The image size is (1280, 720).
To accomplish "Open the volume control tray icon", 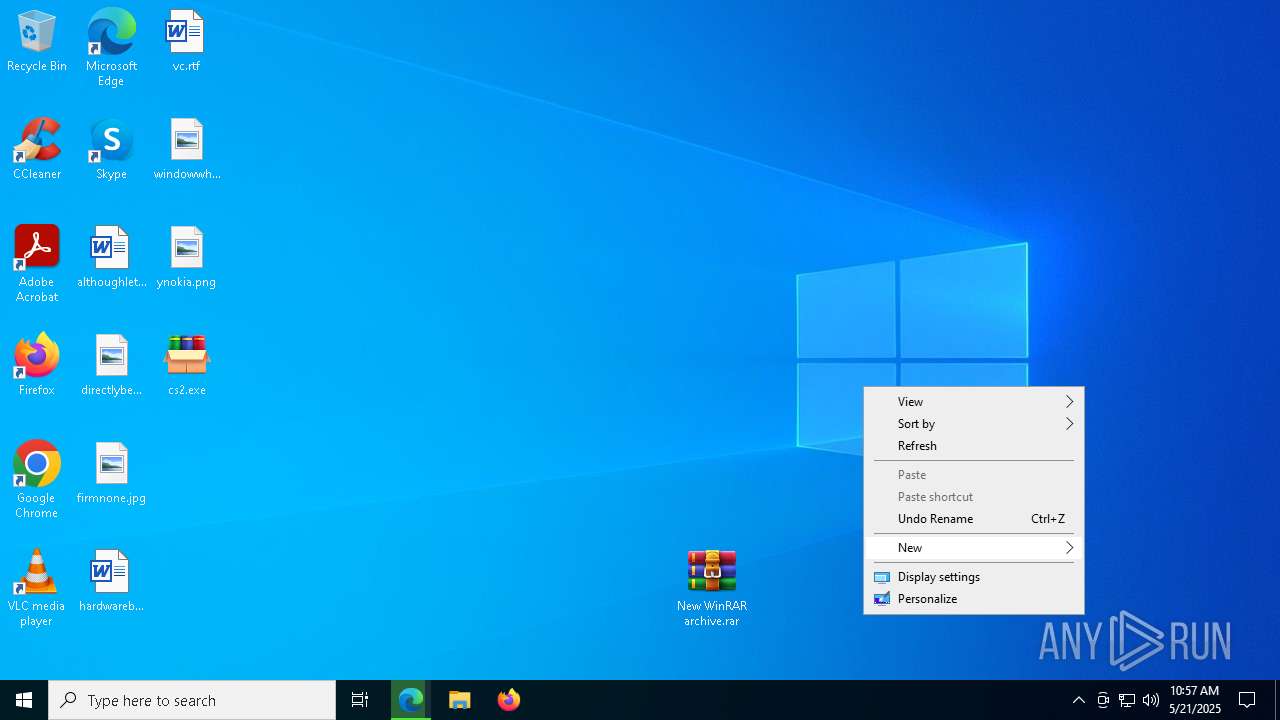I will coord(1151,700).
